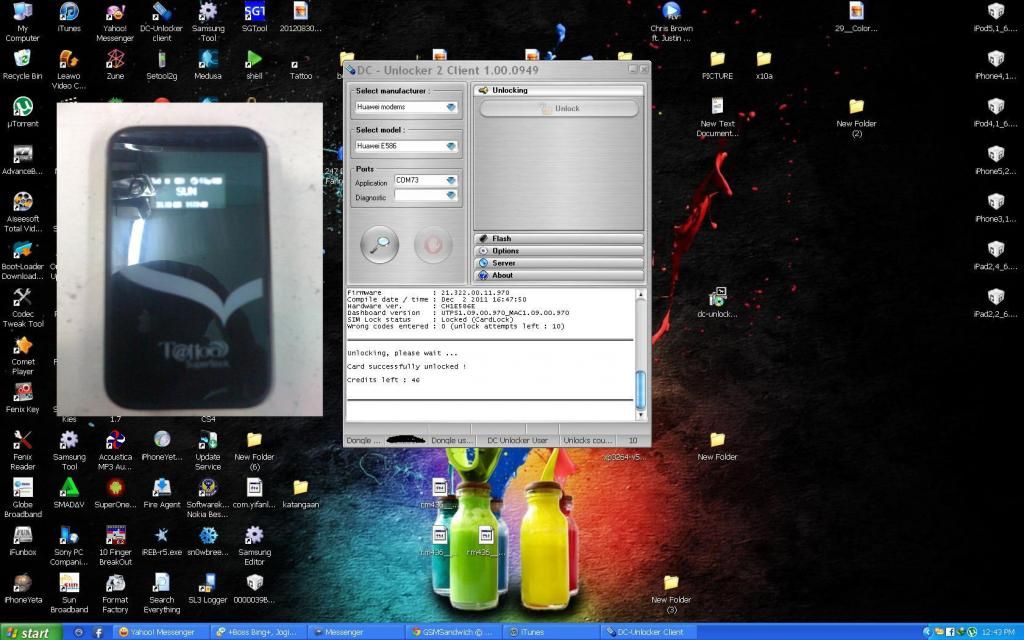1024x640 pixels.
Task: Expand the Flash section
Action: tap(559, 238)
